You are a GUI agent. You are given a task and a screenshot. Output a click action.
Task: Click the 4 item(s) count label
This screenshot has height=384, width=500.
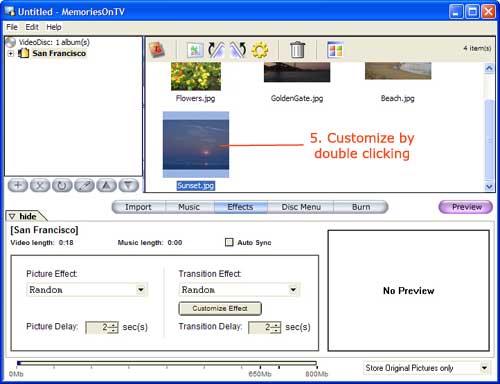click(477, 48)
